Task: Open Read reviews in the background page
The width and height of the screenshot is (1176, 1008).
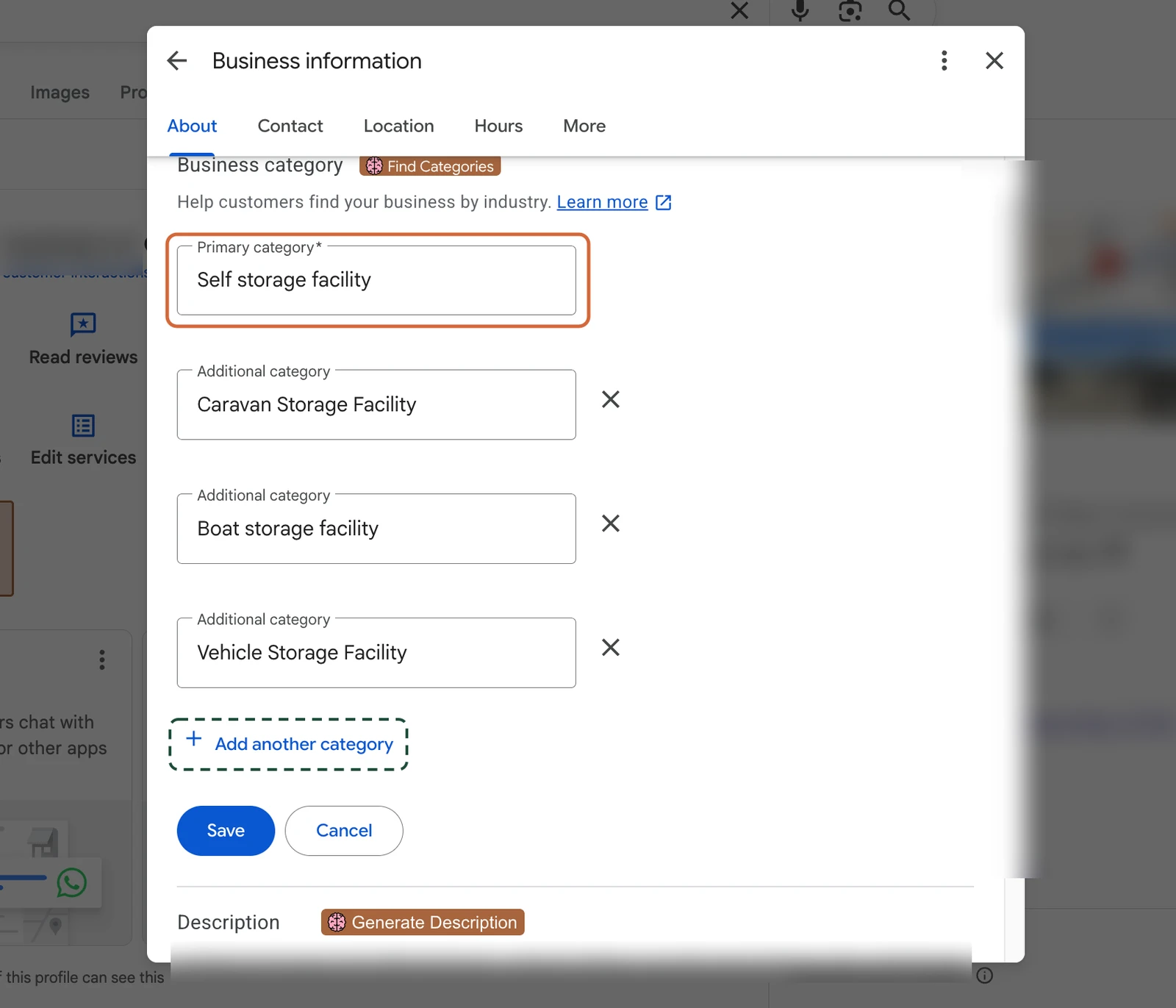Action: click(83, 340)
